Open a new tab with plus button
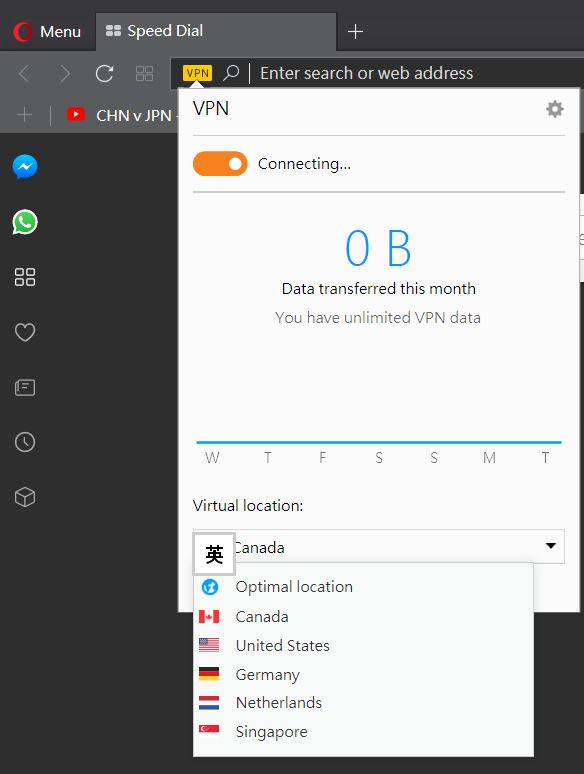 [355, 32]
